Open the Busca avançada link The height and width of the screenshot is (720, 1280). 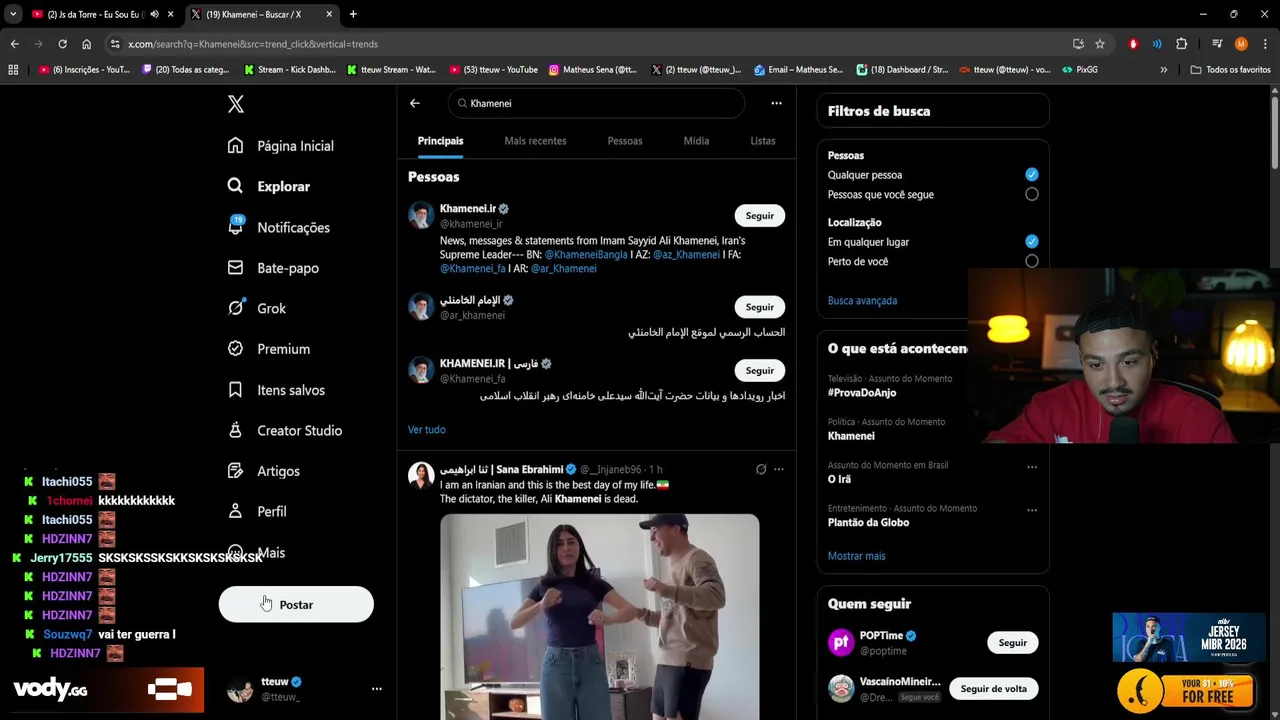(x=862, y=301)
